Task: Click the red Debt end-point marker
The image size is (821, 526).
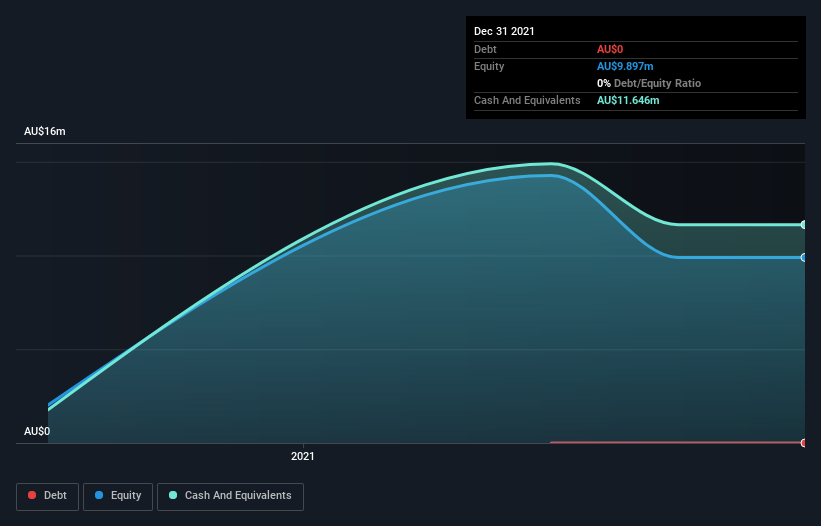Action: click(804, 443)
